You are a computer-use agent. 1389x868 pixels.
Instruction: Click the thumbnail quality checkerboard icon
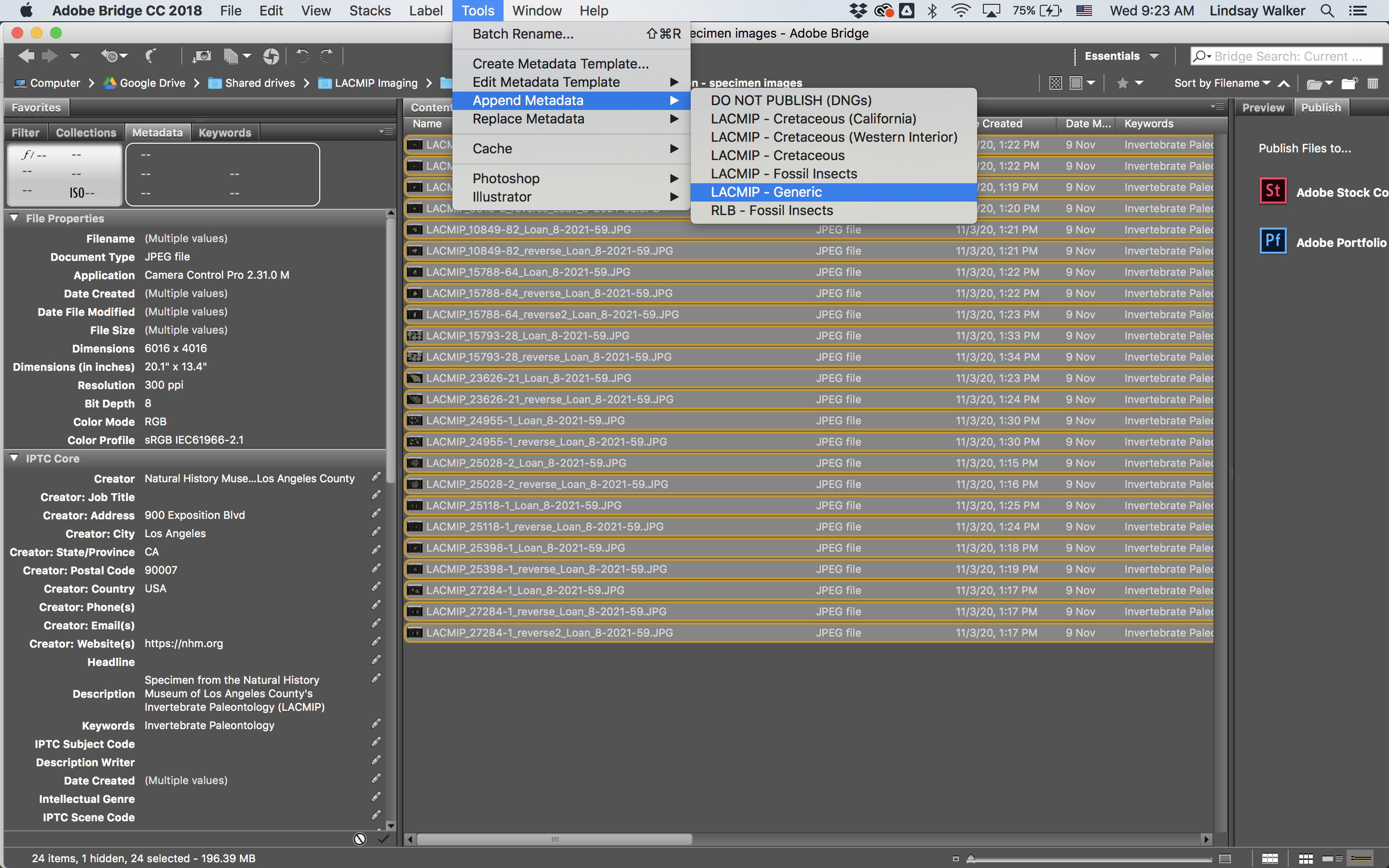pos(1055,83)
